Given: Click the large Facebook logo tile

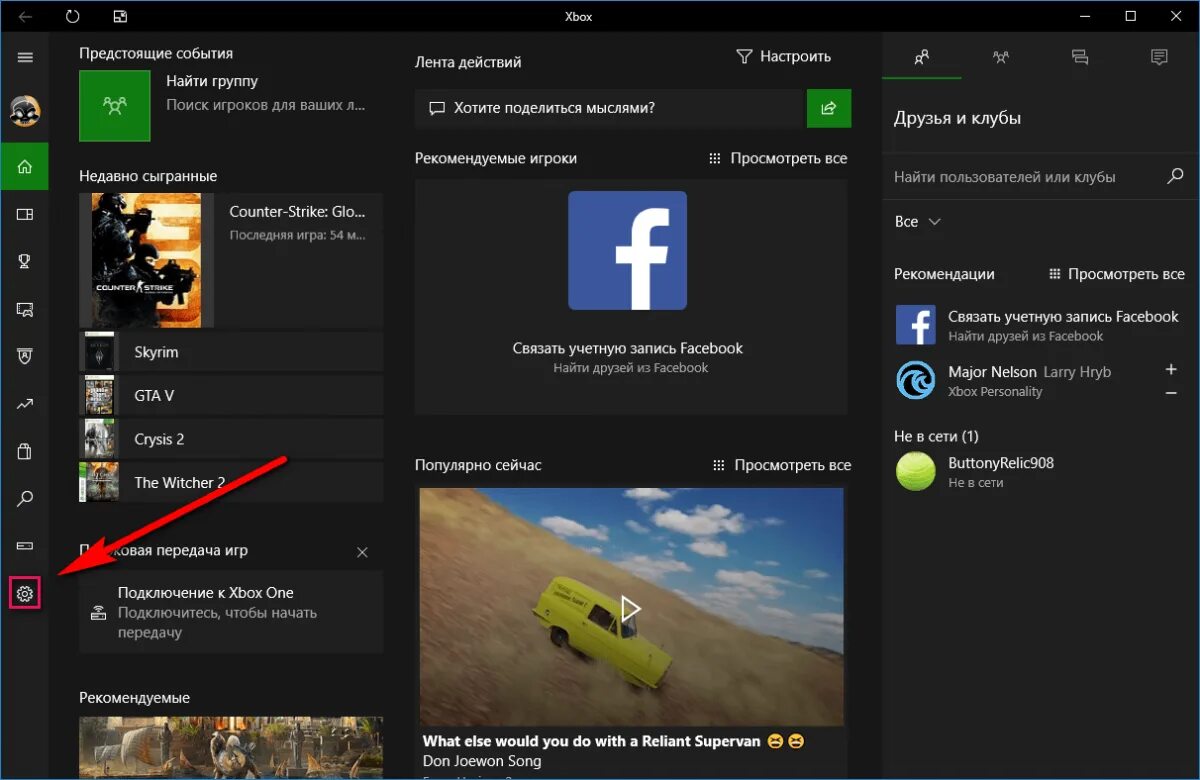Looking at the screenshot, I should point(627,250).
